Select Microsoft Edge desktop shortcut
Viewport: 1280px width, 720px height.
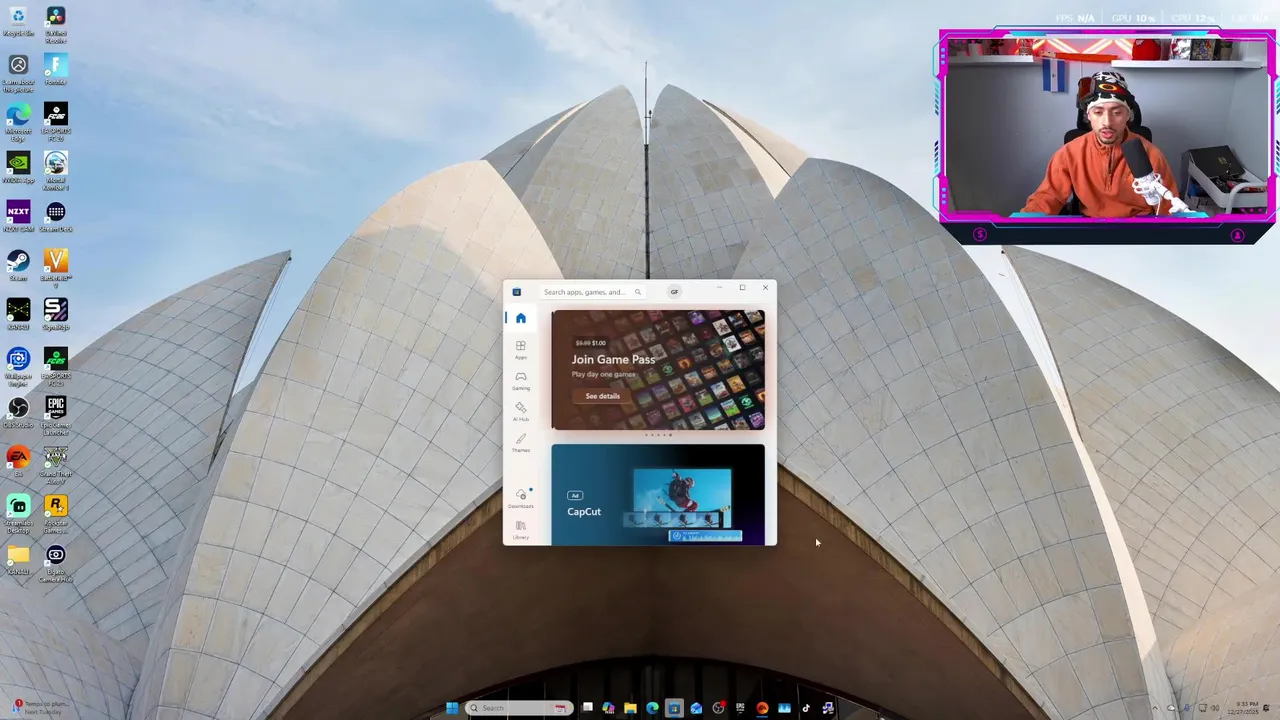18,122
